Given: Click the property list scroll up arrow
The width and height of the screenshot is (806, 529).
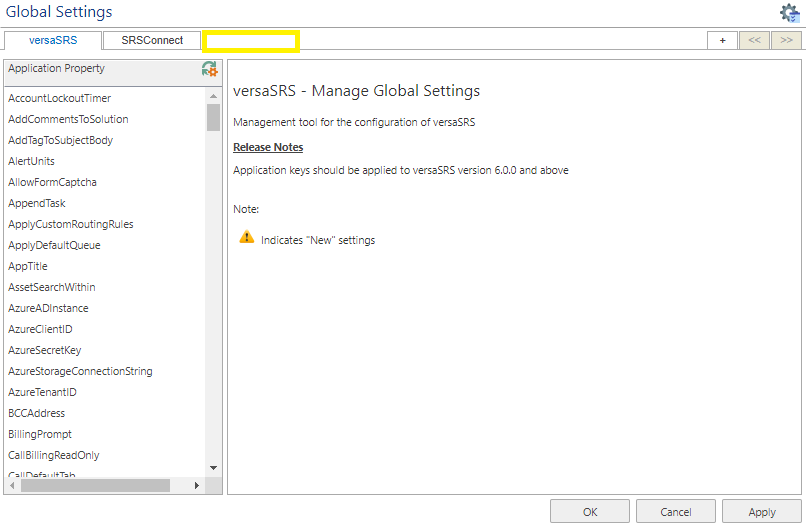Looking at the screenshot, I should [x=213, y=96].
